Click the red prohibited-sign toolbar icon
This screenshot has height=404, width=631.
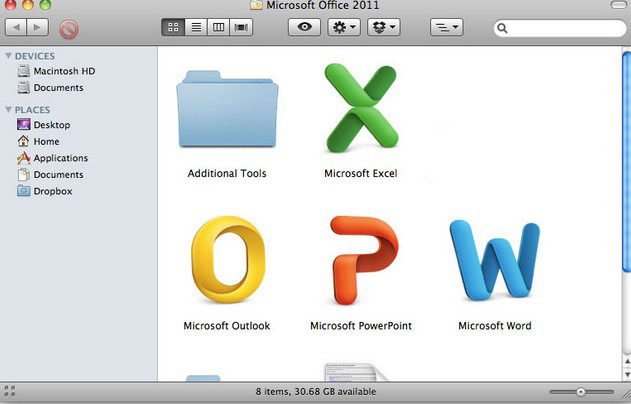click(69, 29)
